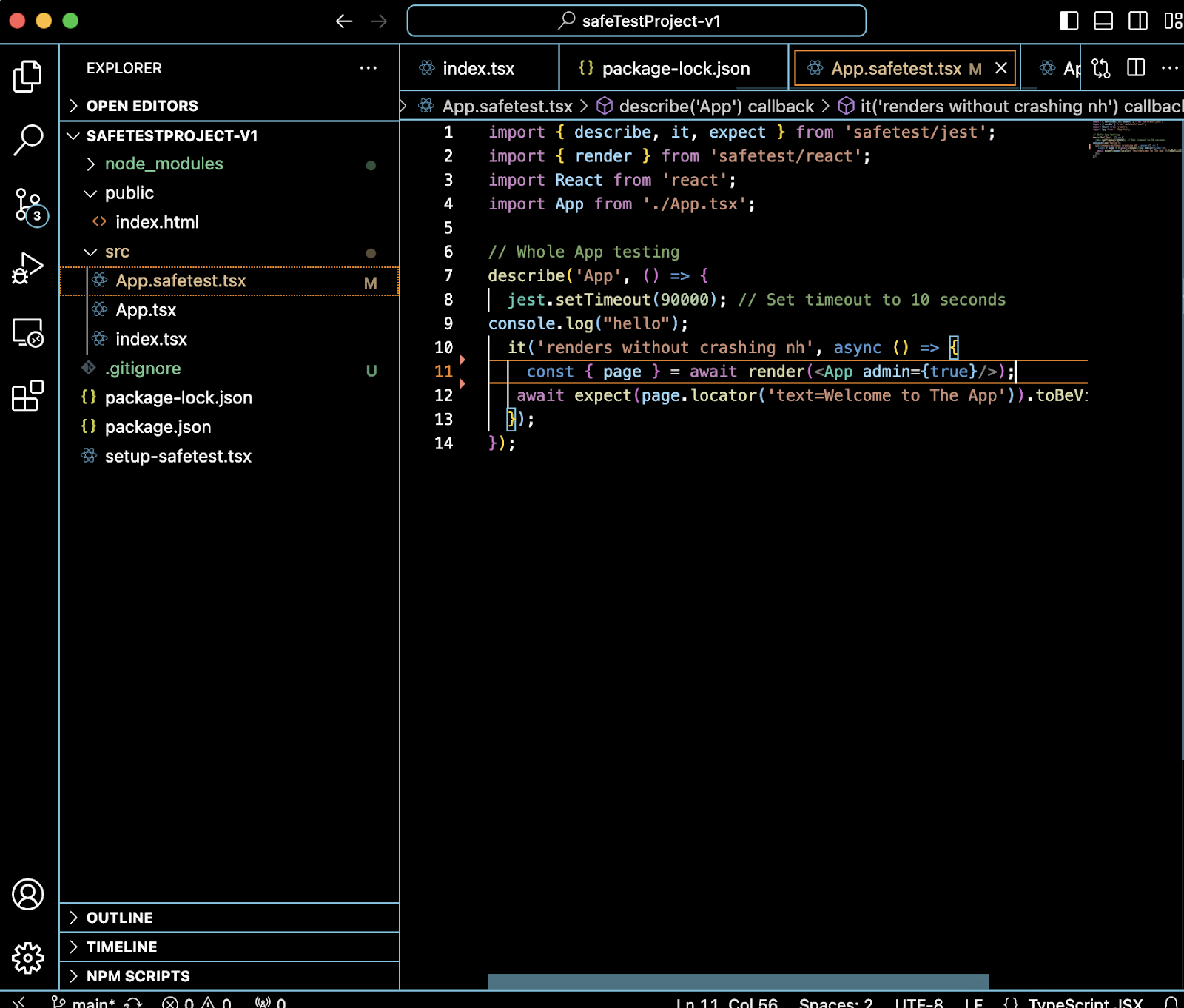Image resolution: width=1184 pixels, height=1008 pixels.
Task: Close the App.safetest.tsx tab
Action: coord(1001,68)
